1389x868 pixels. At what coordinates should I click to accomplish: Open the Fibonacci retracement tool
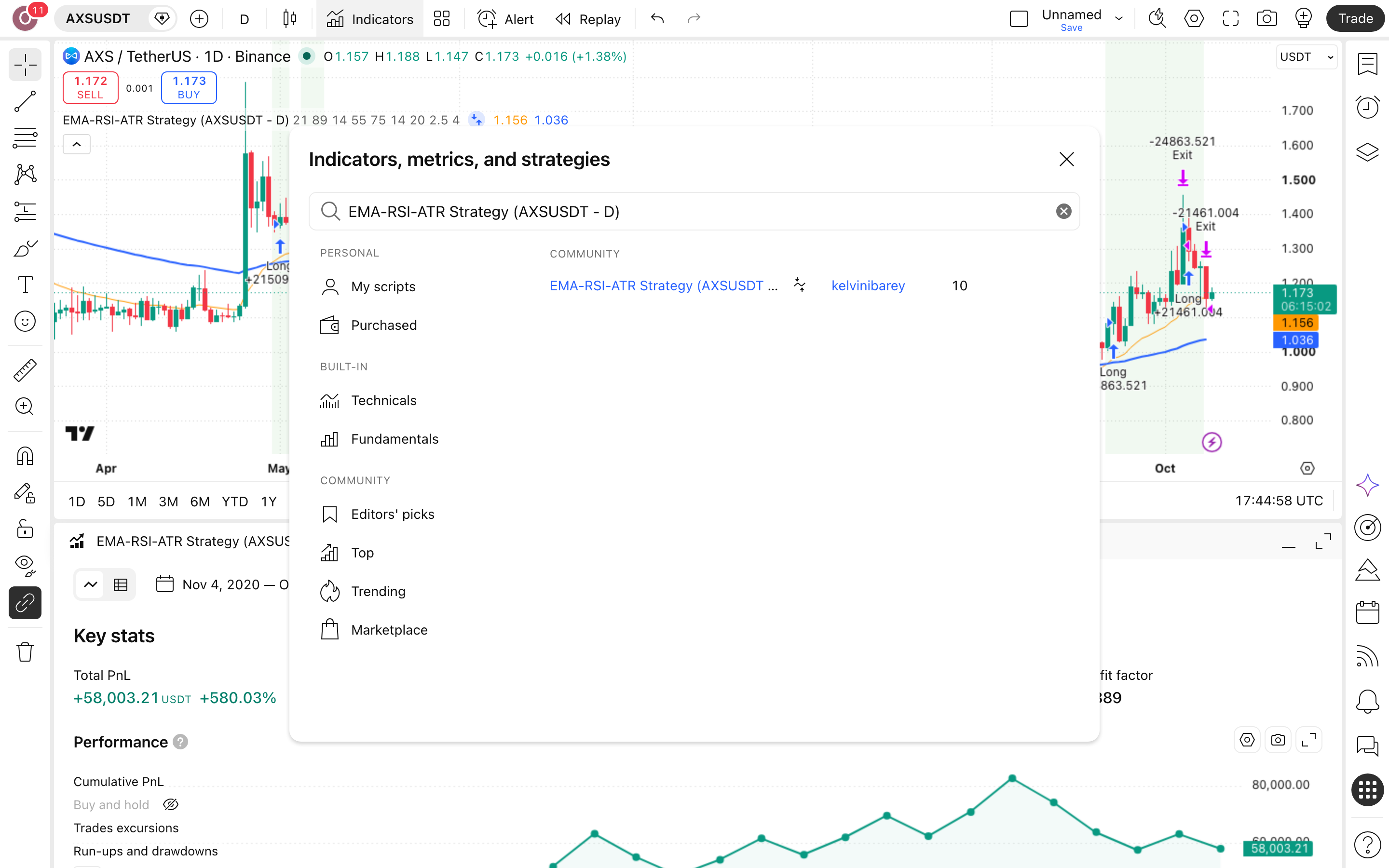tap(25, 138)
